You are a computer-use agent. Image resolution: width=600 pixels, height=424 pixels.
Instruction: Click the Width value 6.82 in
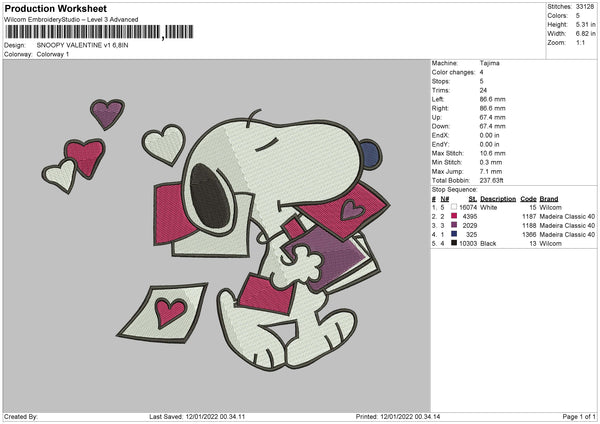585,34
